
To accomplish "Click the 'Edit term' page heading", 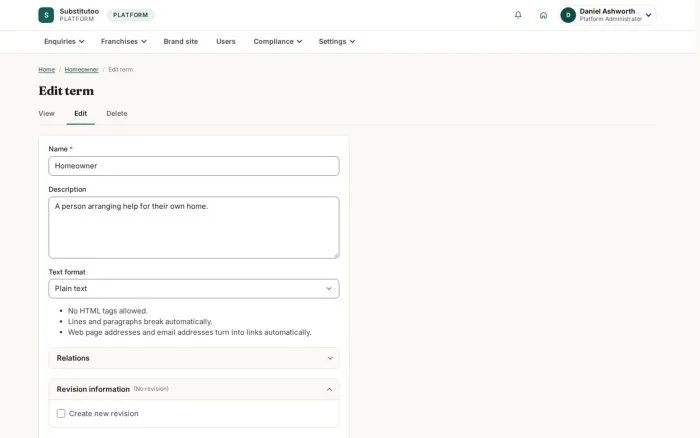I will click(x=66, y=91).
